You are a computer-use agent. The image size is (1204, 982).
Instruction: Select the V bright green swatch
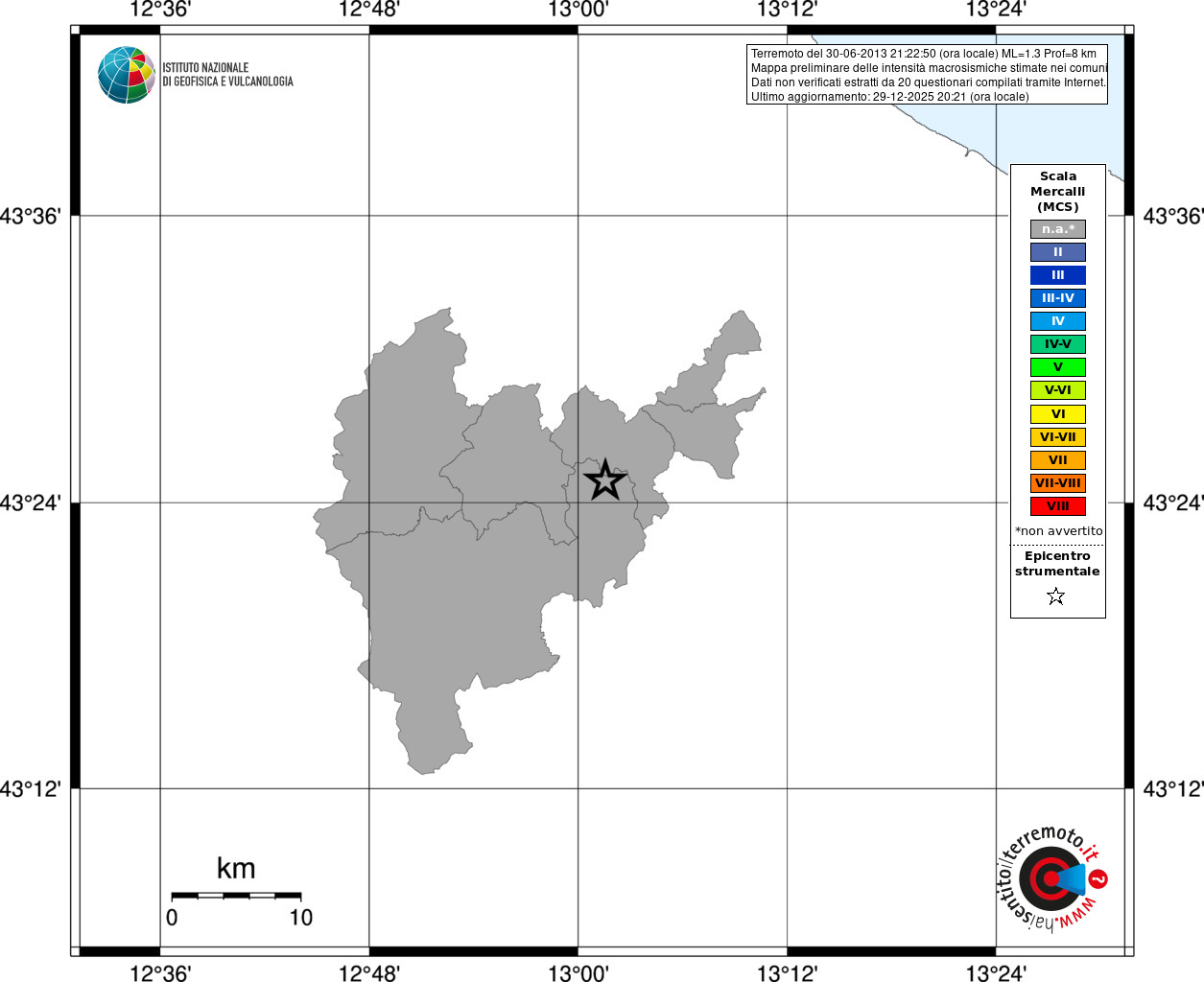(x=1058, y=367)
